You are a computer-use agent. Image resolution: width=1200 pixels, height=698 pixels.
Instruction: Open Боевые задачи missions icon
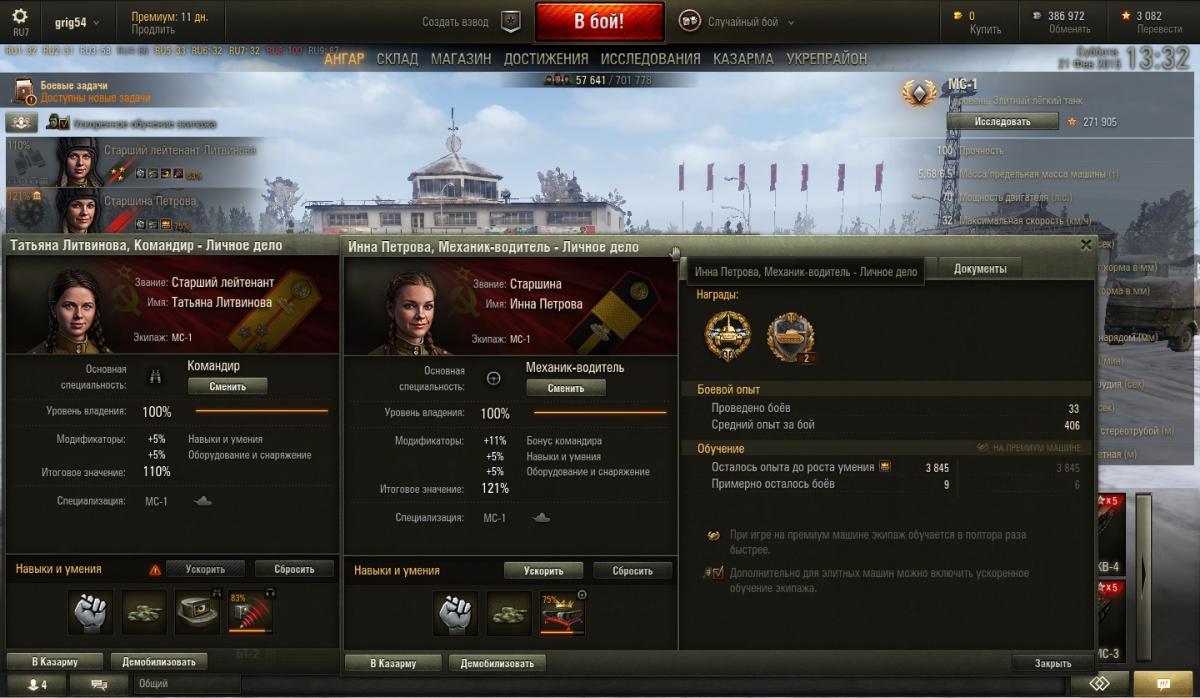coord(24,92)
